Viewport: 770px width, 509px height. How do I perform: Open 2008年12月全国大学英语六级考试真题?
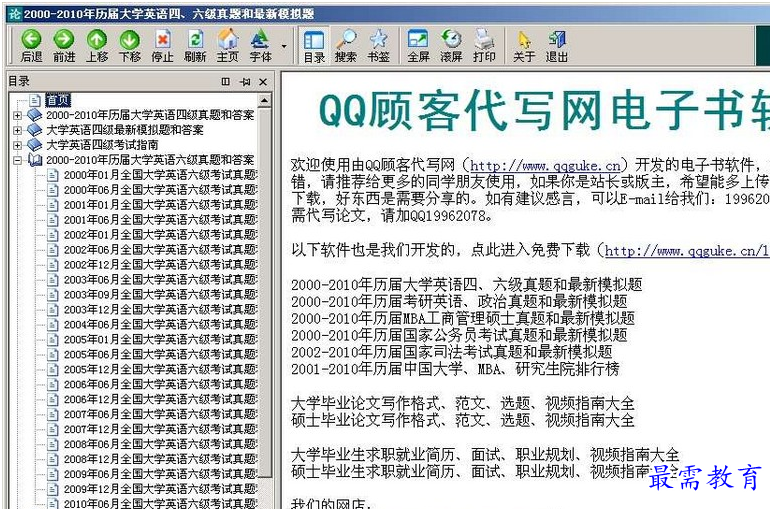(161, 459)
